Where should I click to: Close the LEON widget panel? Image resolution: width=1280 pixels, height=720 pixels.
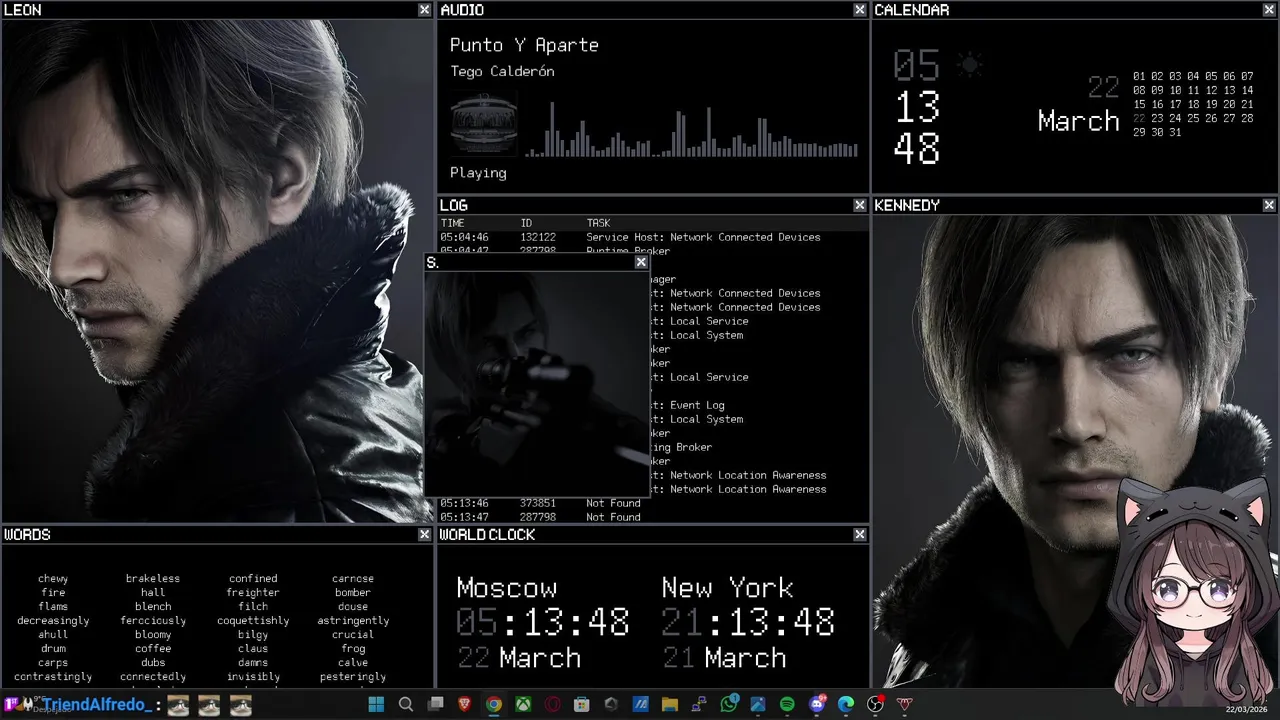[x=424, y=9]
